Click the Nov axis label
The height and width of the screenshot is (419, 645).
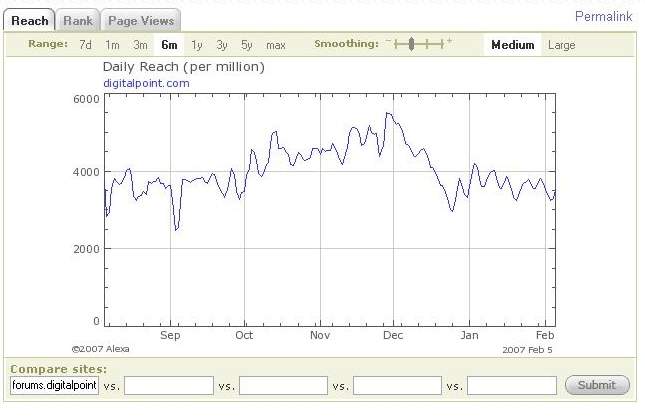pos(320,335)
